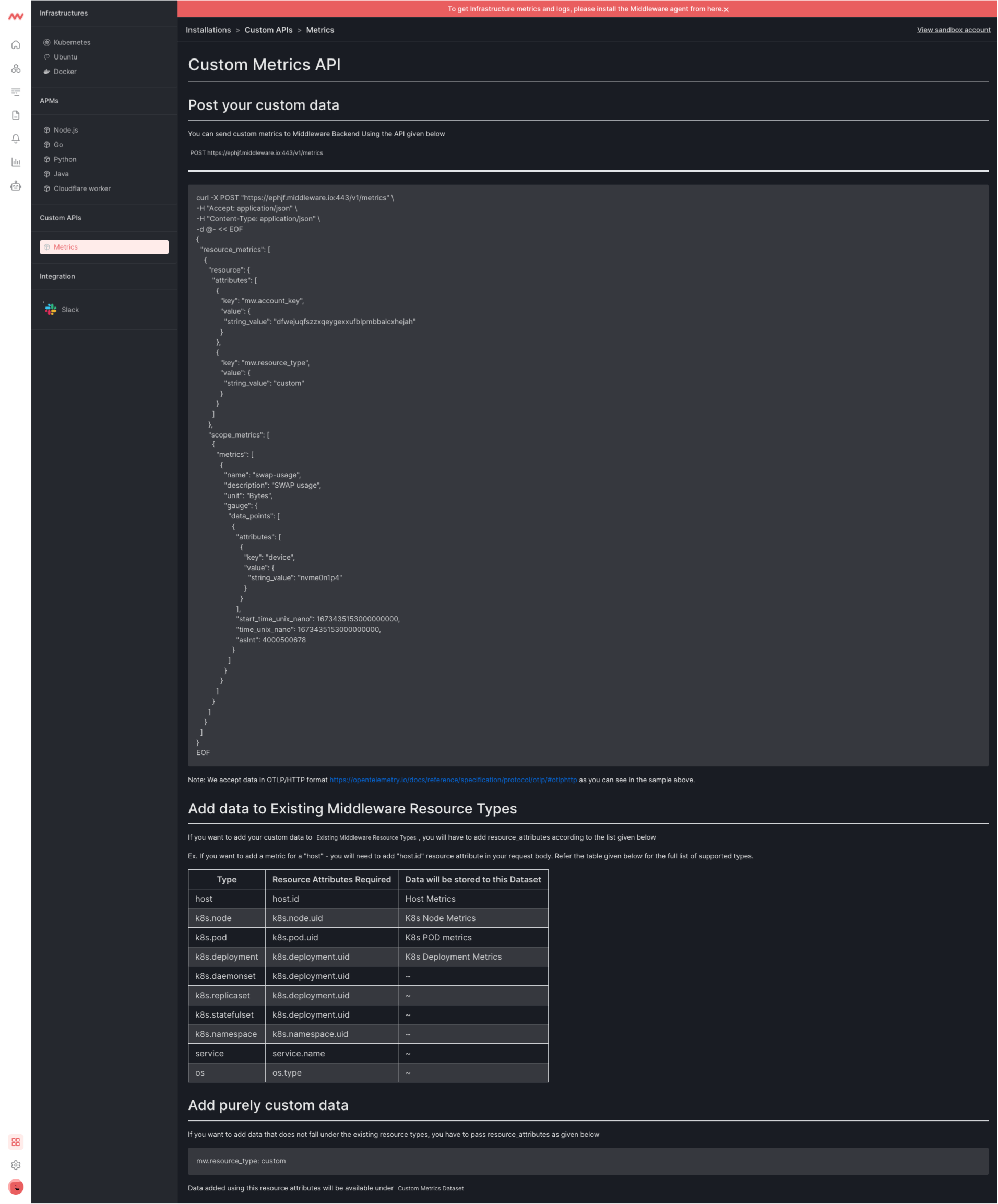The height and width of the screenshot is (1204, 998).
Task: Click the Python package icon
Action: click(x=46, y=159)
